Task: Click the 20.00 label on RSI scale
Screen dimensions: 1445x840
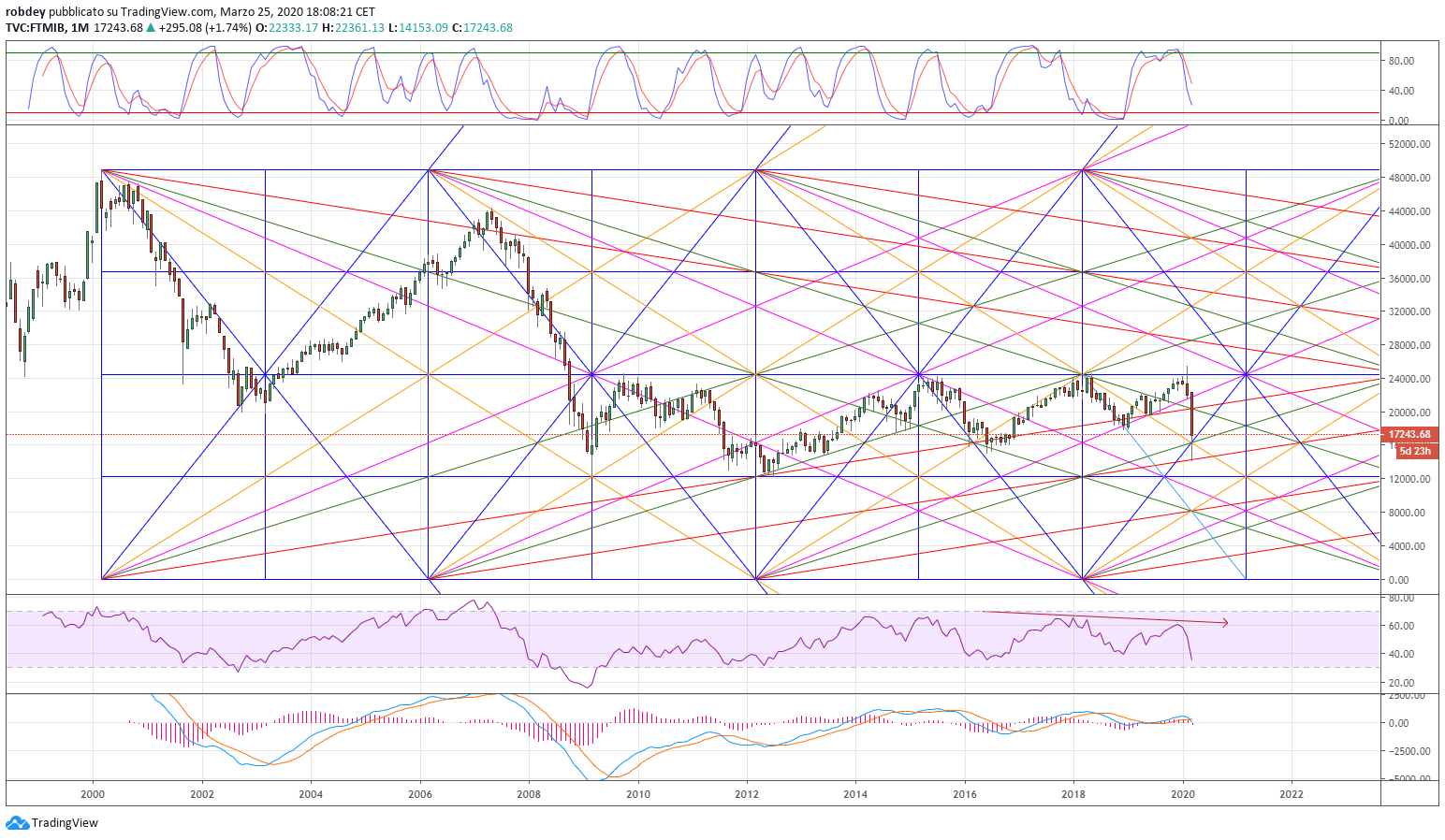Action: point(1401,683)
